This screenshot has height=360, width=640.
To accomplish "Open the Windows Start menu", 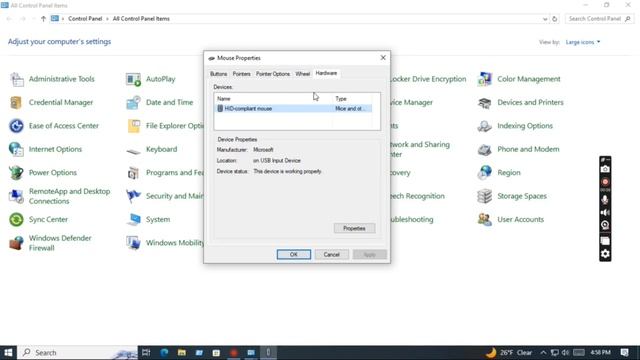I will click(x=8, y=353).
